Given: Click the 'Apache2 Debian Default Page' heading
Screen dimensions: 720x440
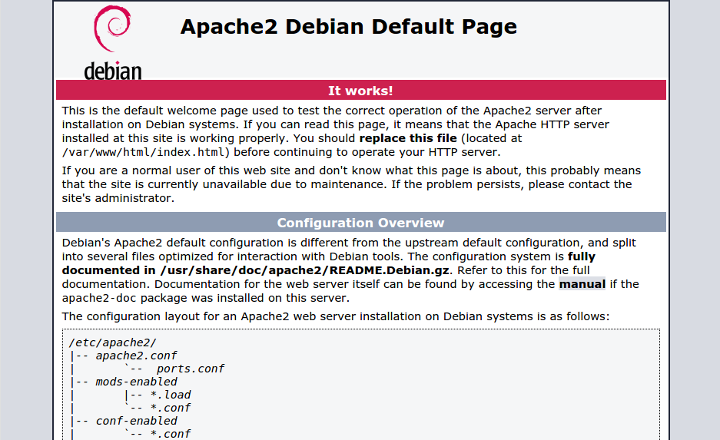Looking at the screenshot, I should coord(349,27).
